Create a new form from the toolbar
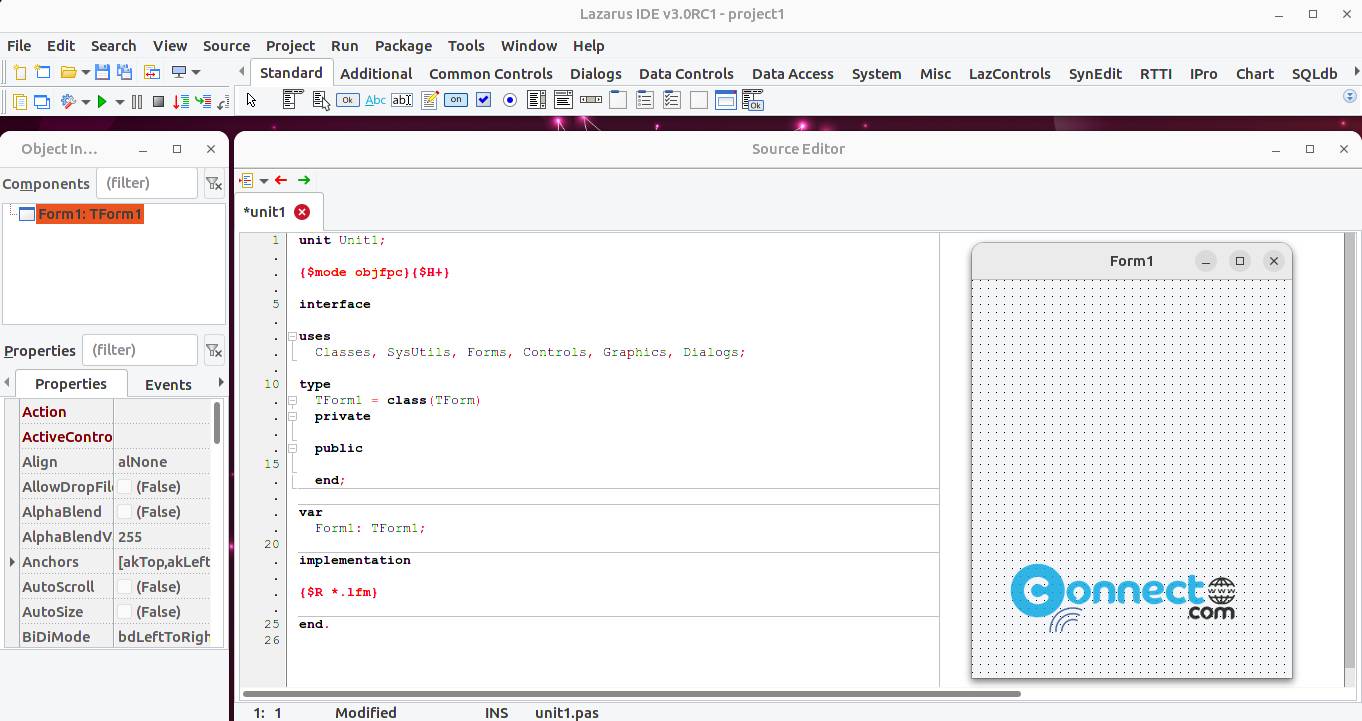The width and height of the screenshot is (1362, 721). click(42, 72)
